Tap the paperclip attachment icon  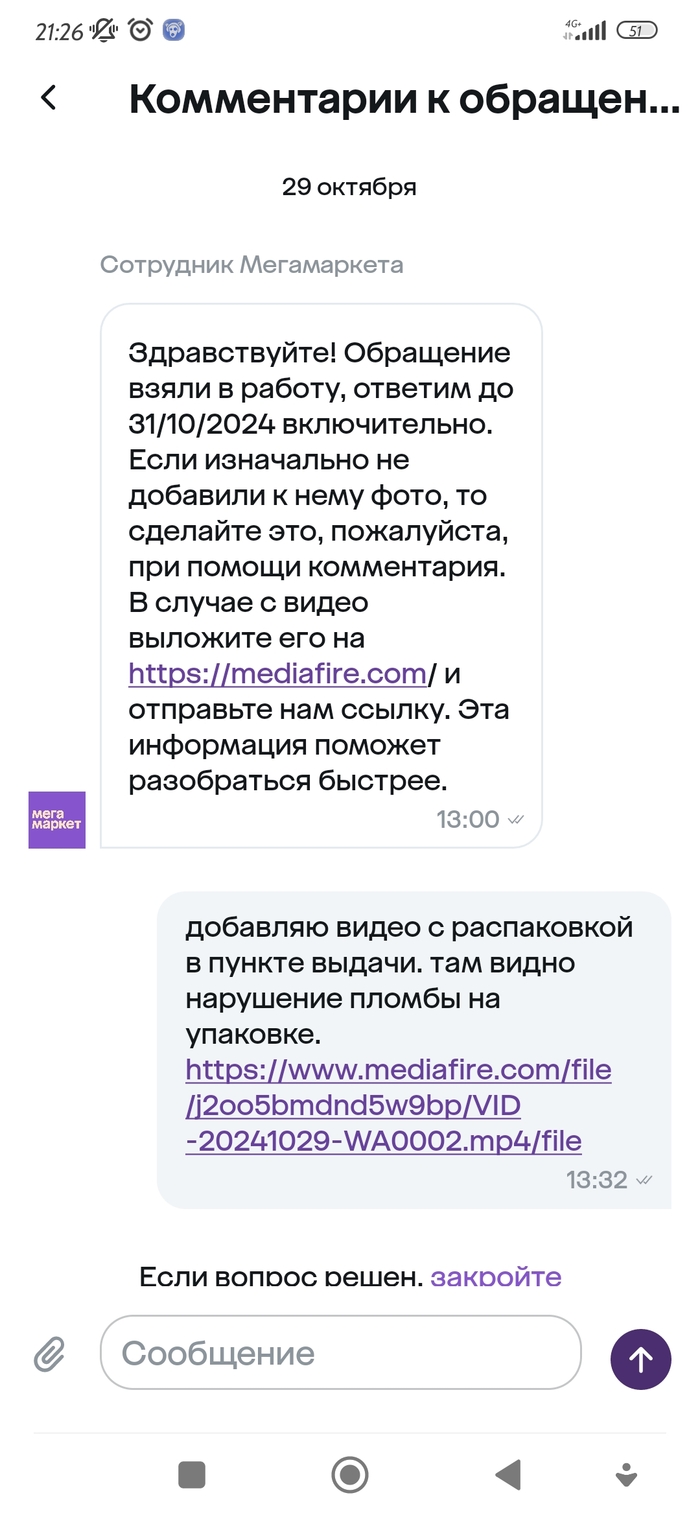click(x=49, y=1355)
